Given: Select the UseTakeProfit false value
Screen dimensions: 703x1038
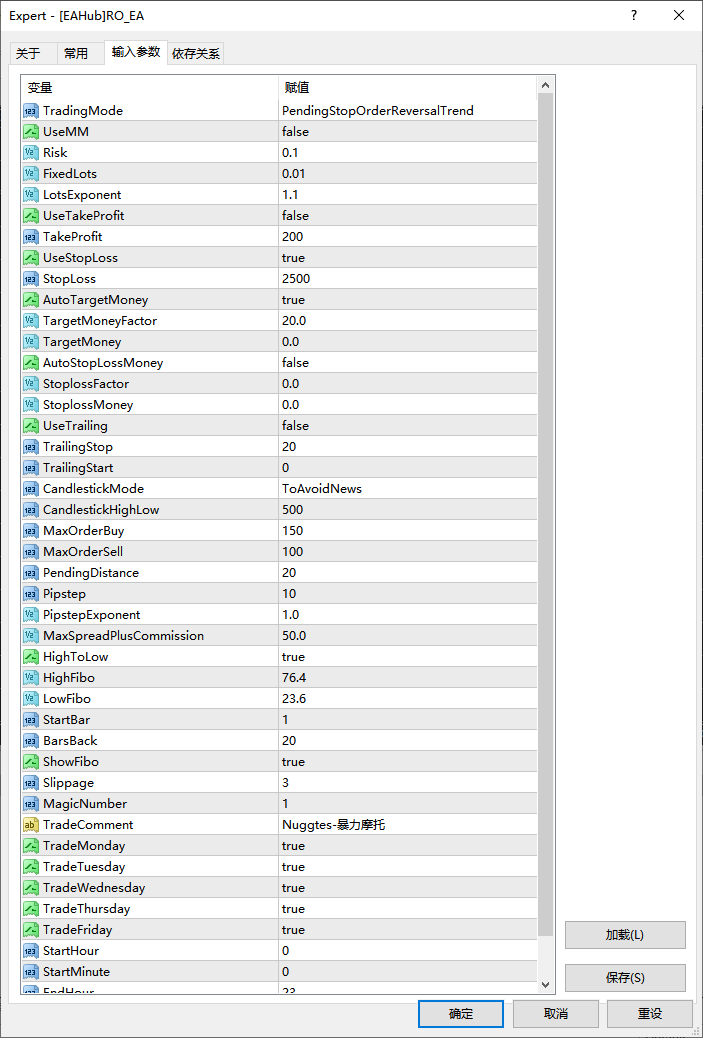Looking at the screenshot, I should (295, 216).
